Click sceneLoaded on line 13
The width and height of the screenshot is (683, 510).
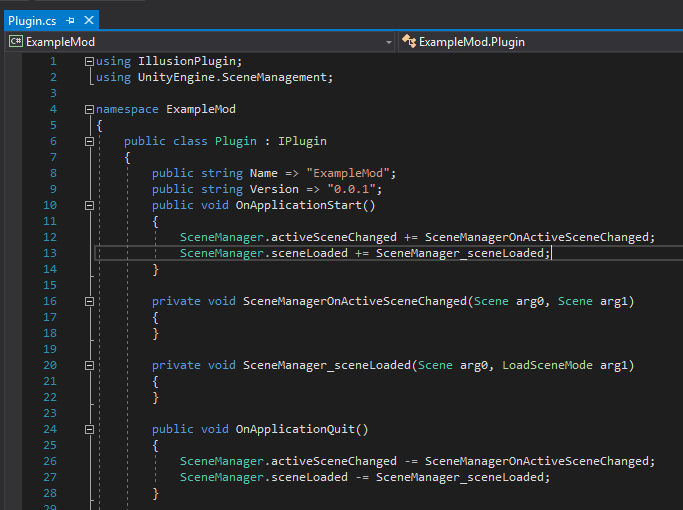pos(309,253)
